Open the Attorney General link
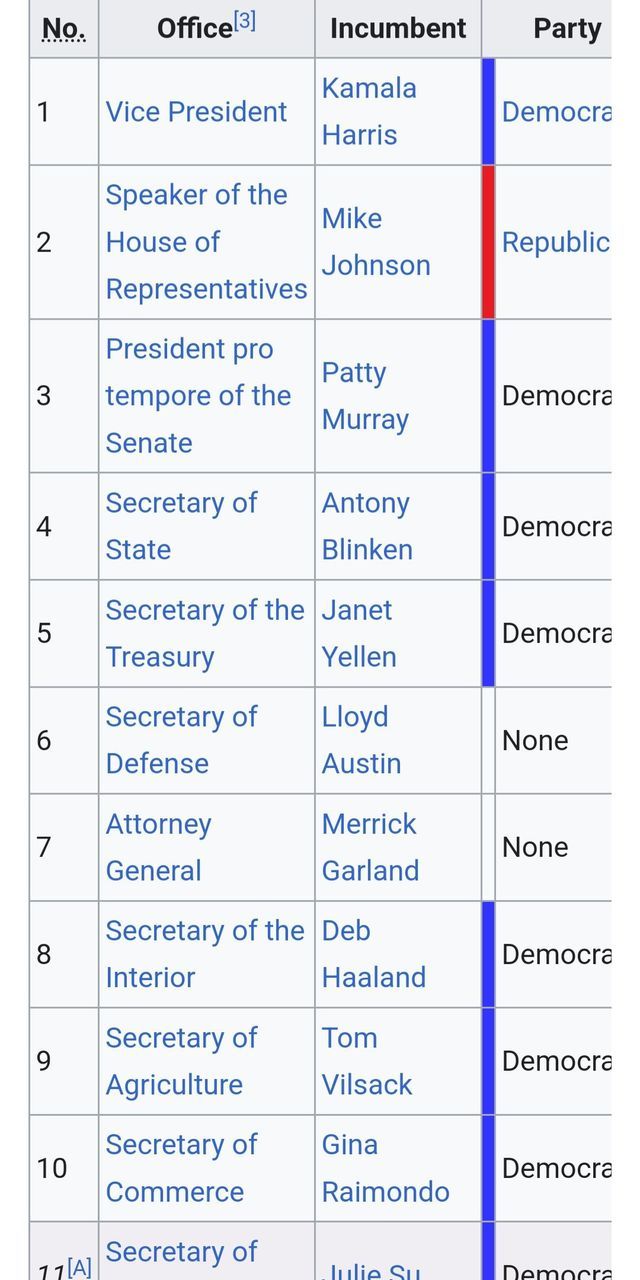 158,847
